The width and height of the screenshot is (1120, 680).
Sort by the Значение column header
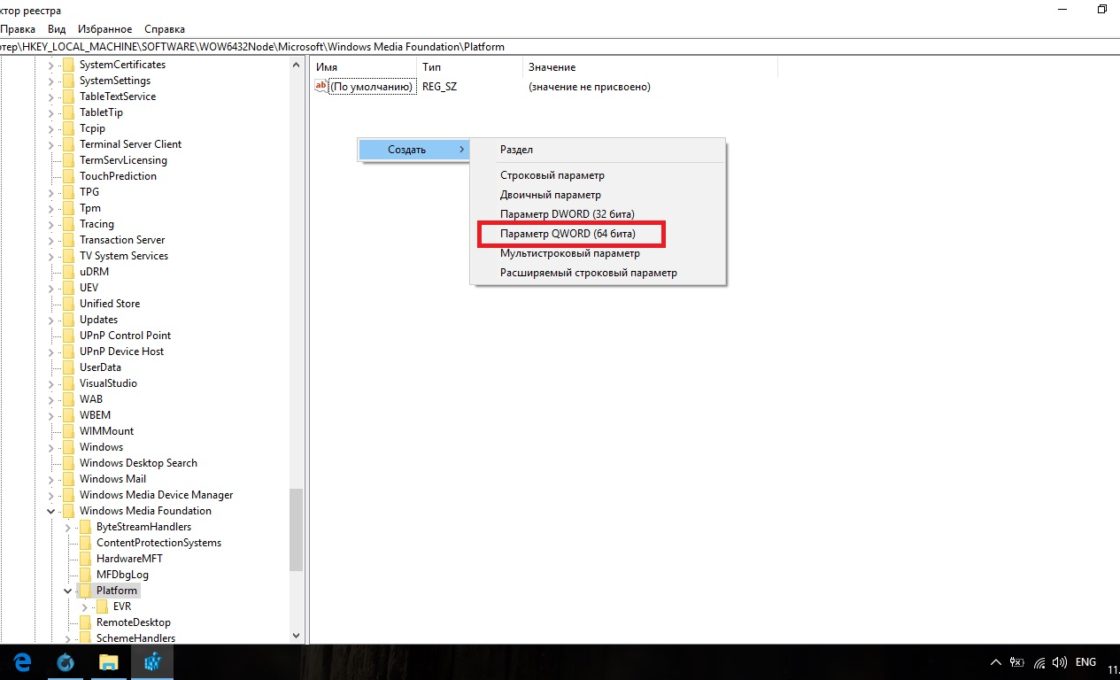click(649, 67)
